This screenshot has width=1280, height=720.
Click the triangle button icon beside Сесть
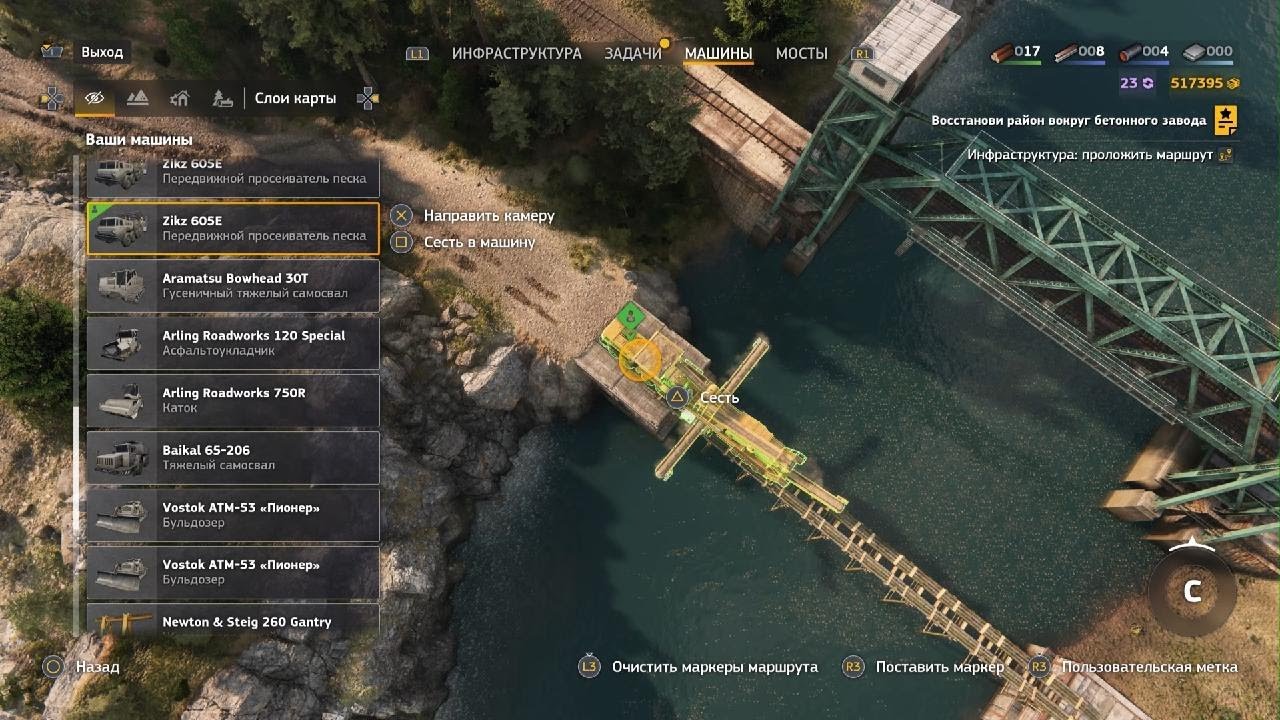pyautogui.click(x=678, y=398)
